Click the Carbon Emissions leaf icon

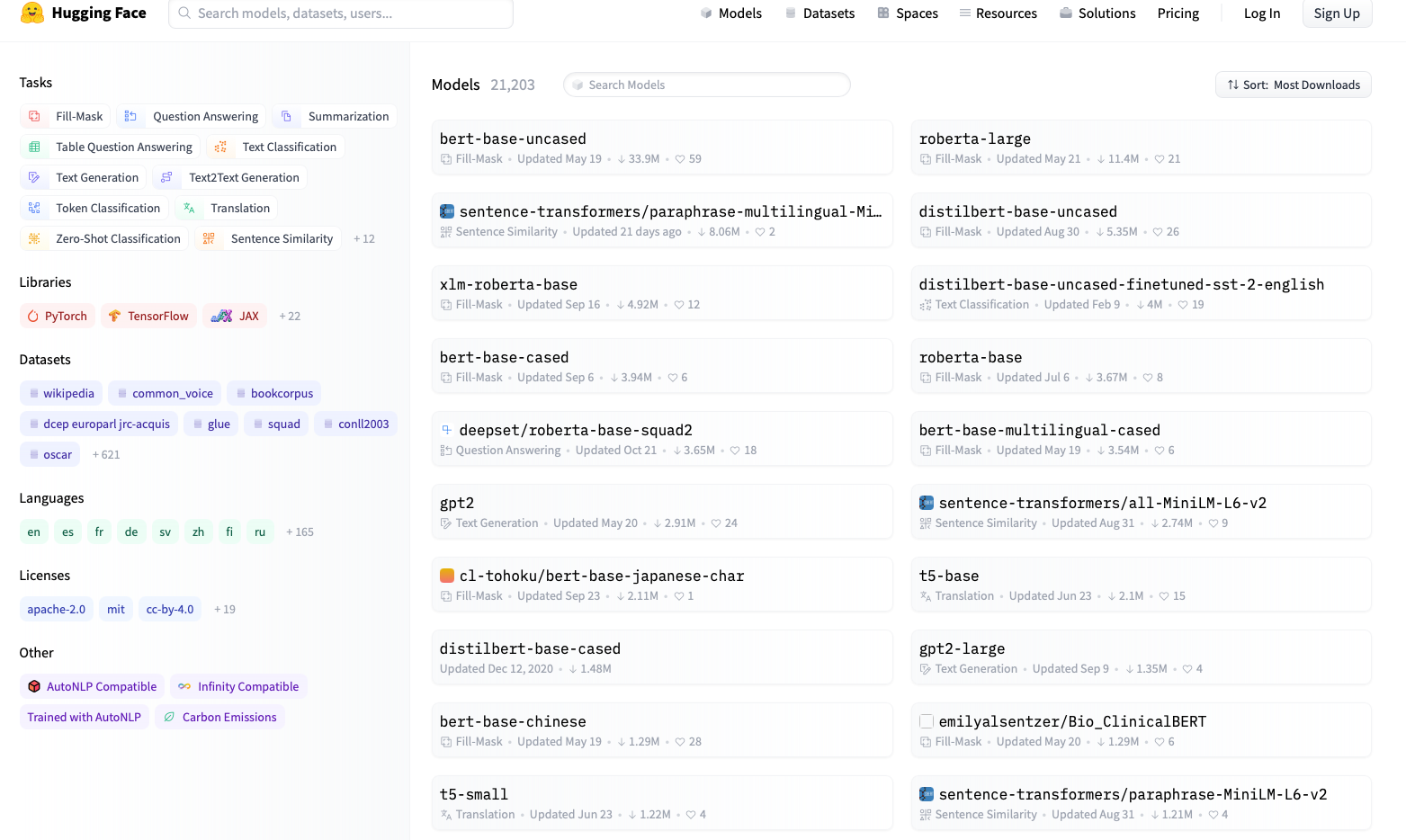(x=169, y=717)
